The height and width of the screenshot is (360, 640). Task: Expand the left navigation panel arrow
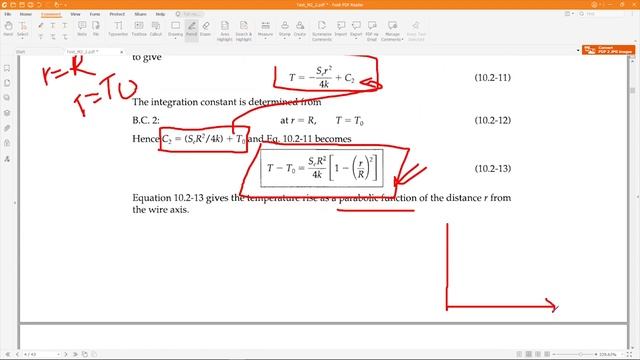[x=15, y=202]
